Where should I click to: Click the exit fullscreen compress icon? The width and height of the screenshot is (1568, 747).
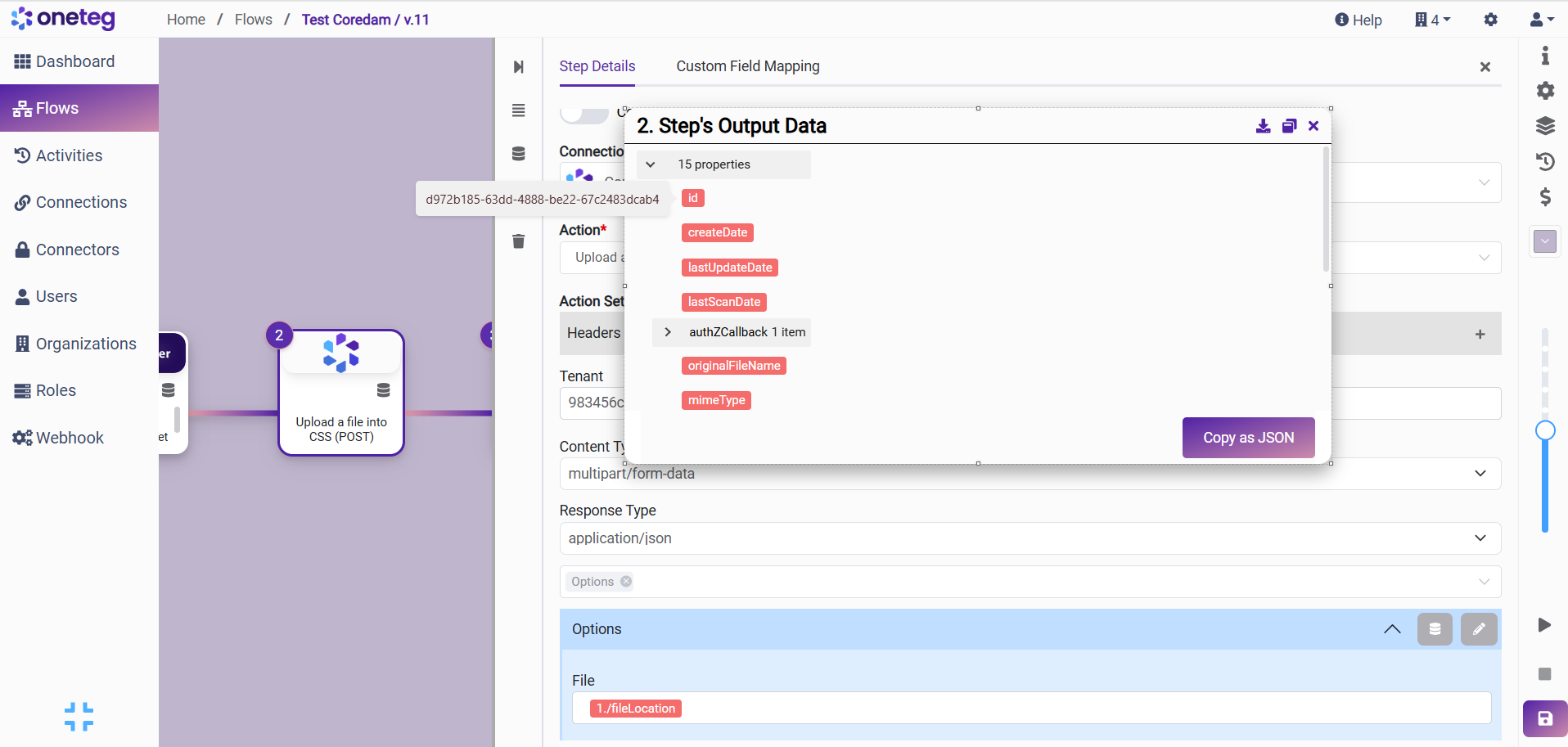click(x=79, y=717)
